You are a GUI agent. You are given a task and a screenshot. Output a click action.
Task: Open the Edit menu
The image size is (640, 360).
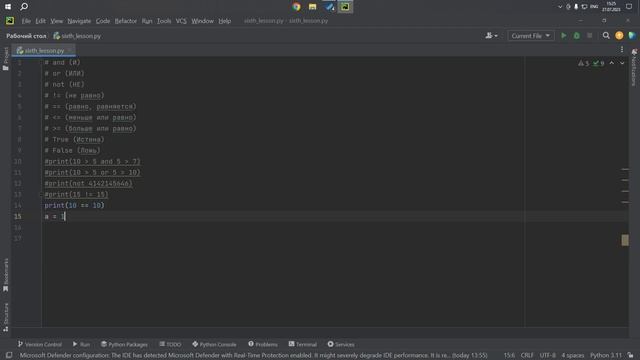(40, 21)
